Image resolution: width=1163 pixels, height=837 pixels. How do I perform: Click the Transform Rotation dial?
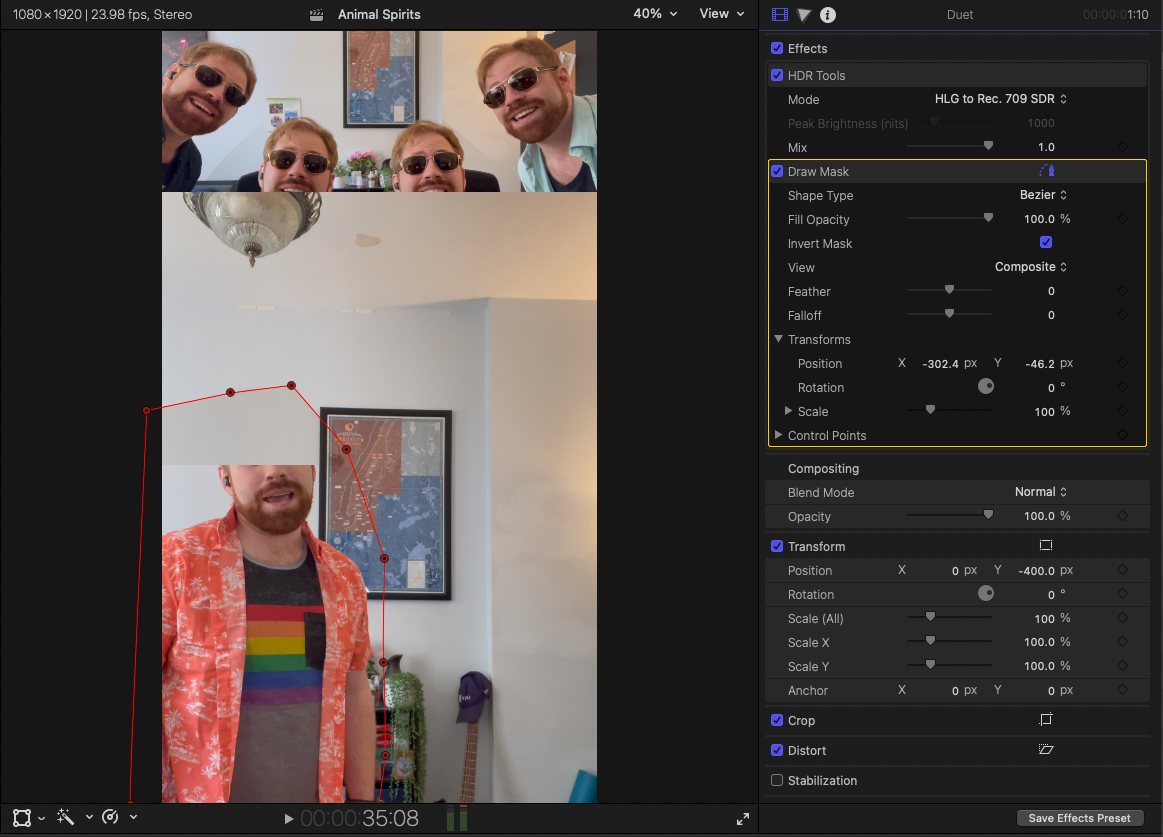coord(986,594)
